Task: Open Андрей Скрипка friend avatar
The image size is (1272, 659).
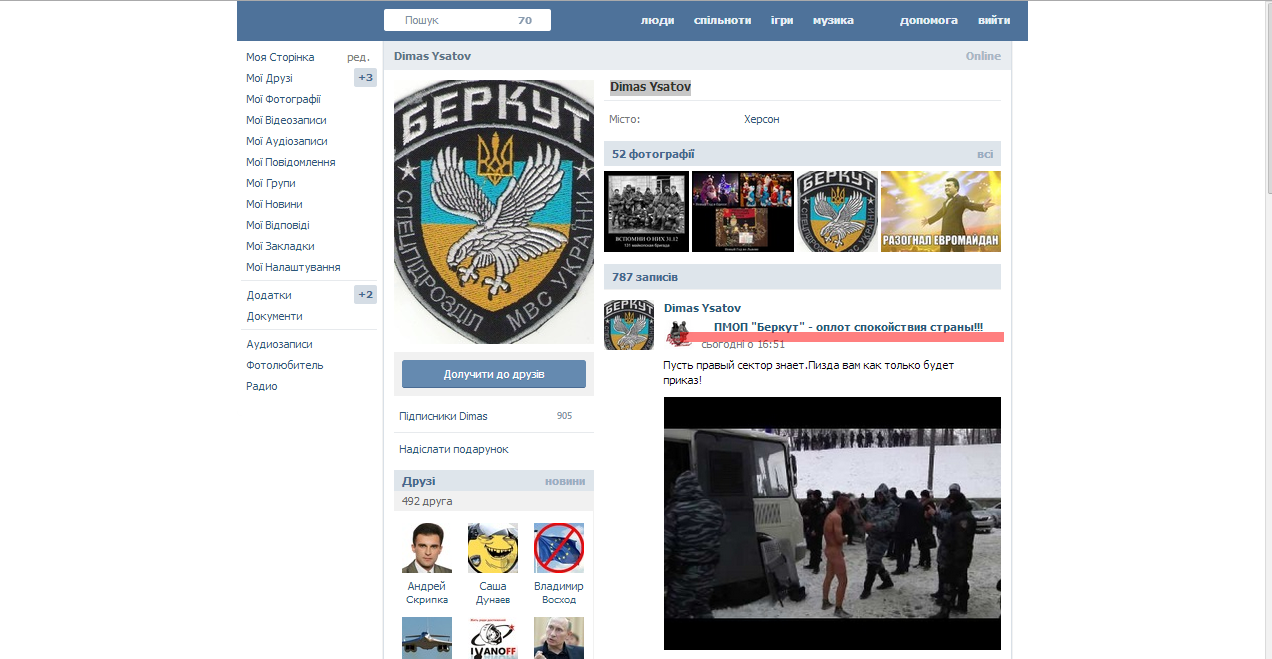Action: click(427, 548)
